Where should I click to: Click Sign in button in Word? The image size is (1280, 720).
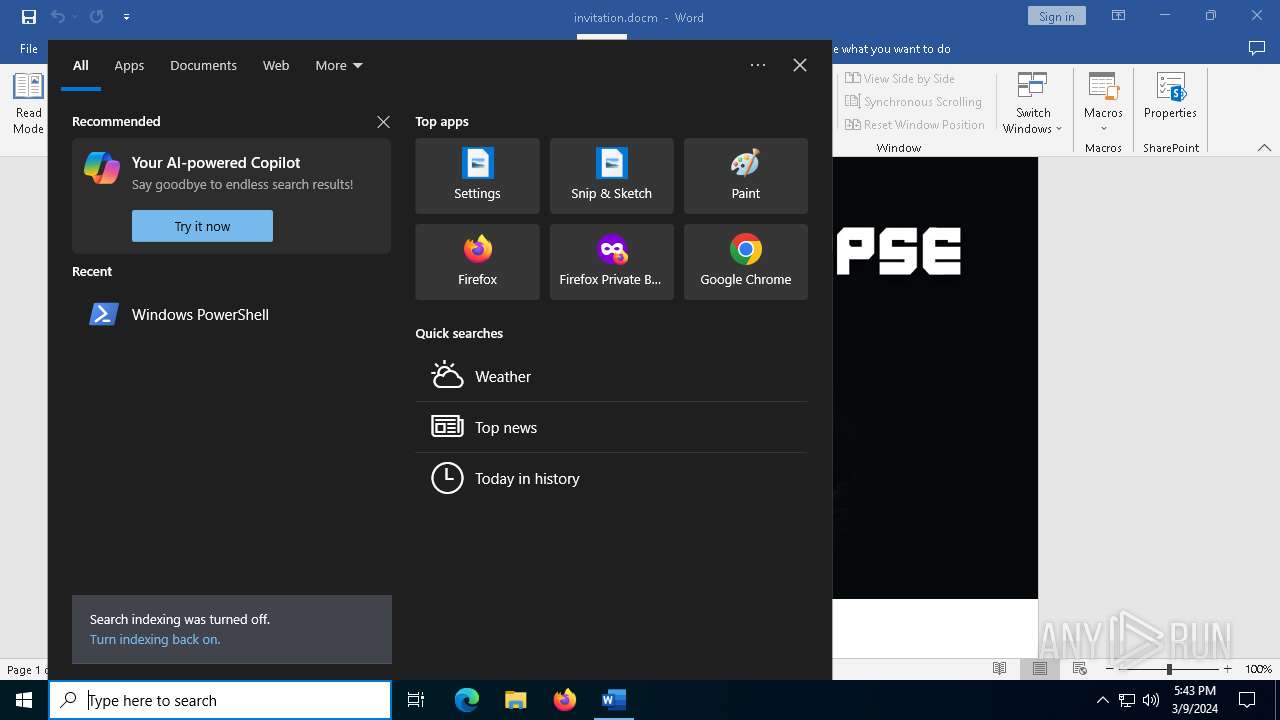tap(1056, 16)
